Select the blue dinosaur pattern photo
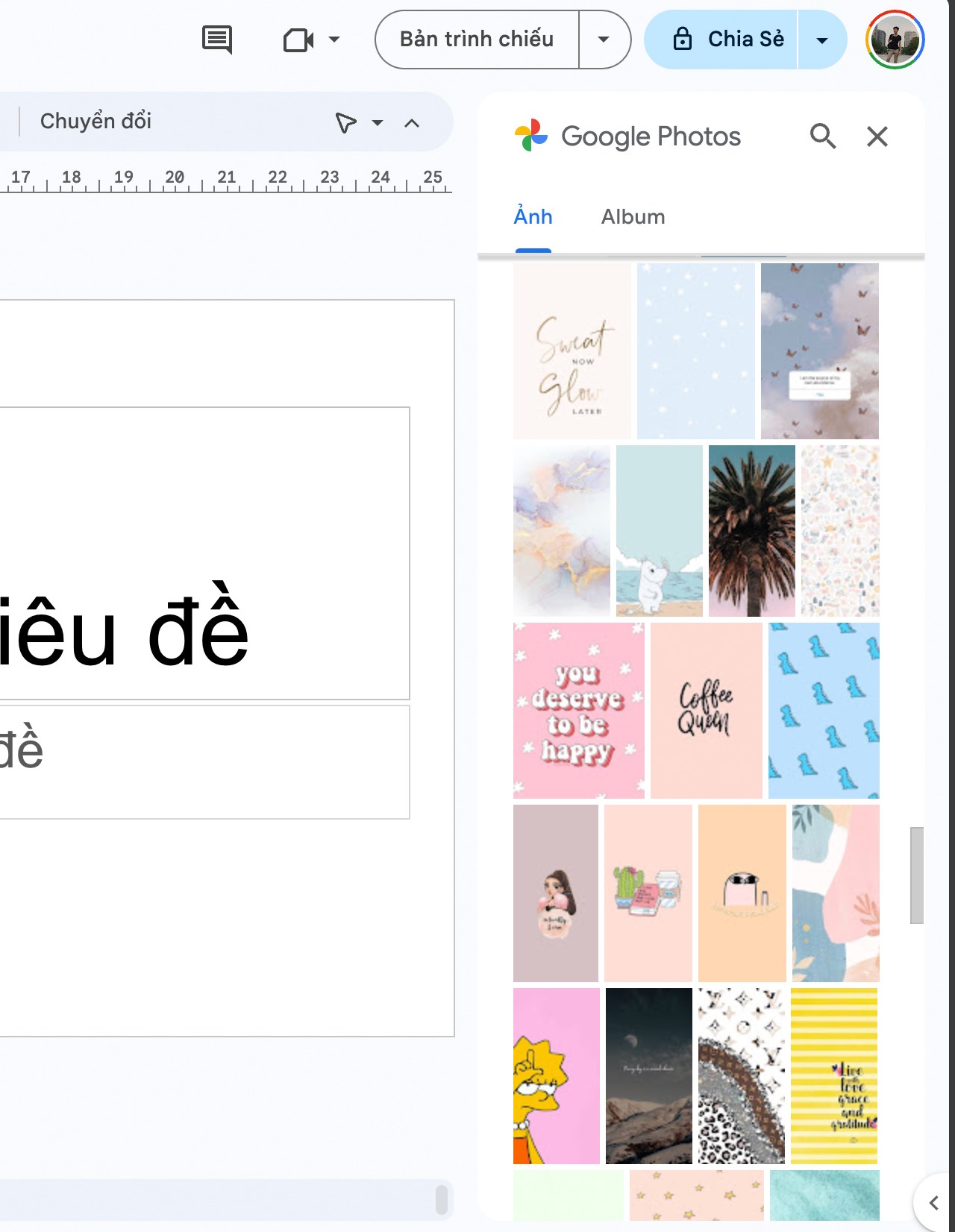 [824, 711]
